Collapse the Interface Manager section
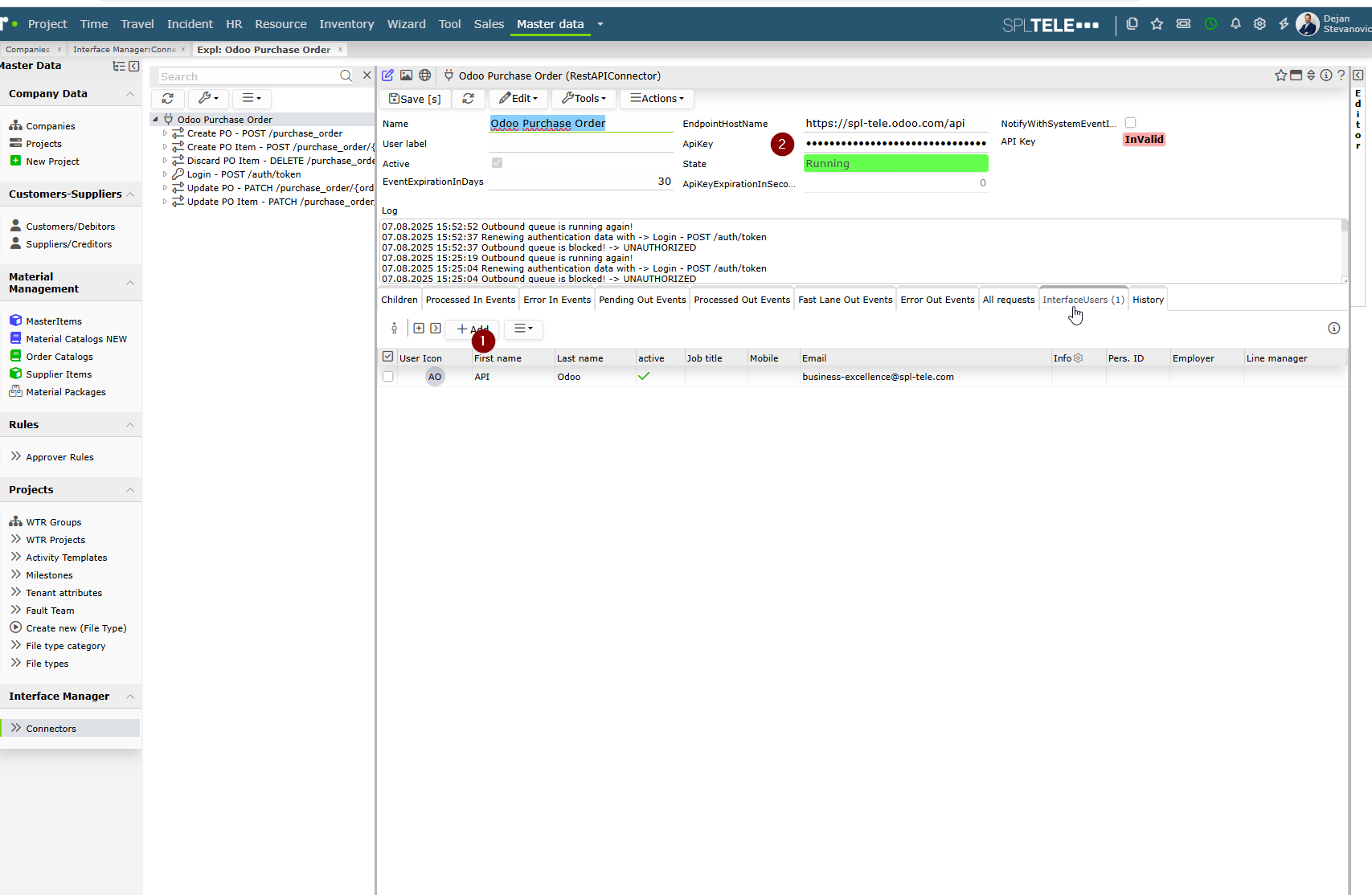Image resolution: width=1372 pixels, height=895 pixels. tap(130, 697)
